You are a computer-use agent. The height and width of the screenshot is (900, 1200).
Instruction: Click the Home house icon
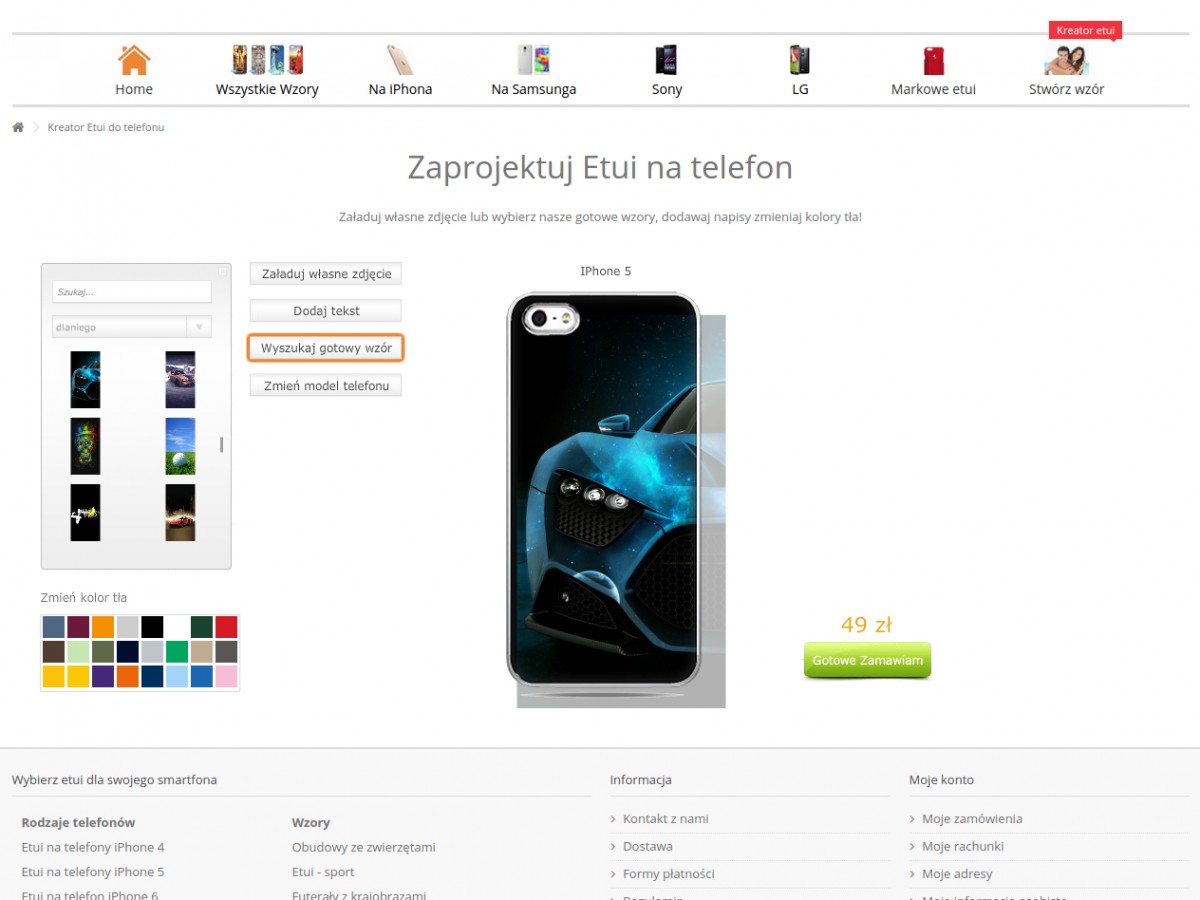(x=134, y=60)
